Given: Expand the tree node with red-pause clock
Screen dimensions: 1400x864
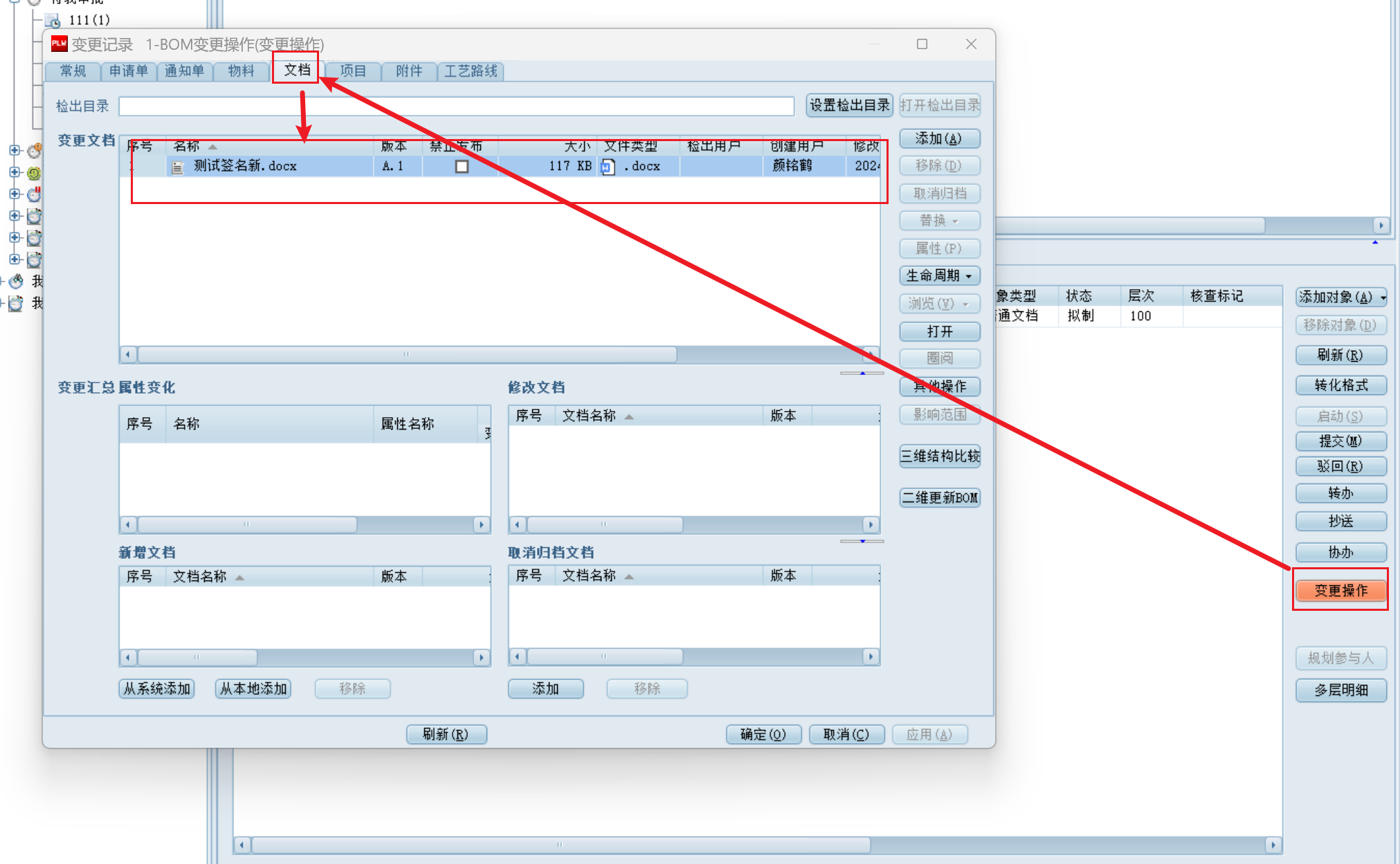Looking at the screenshot, I should [15, 194].
